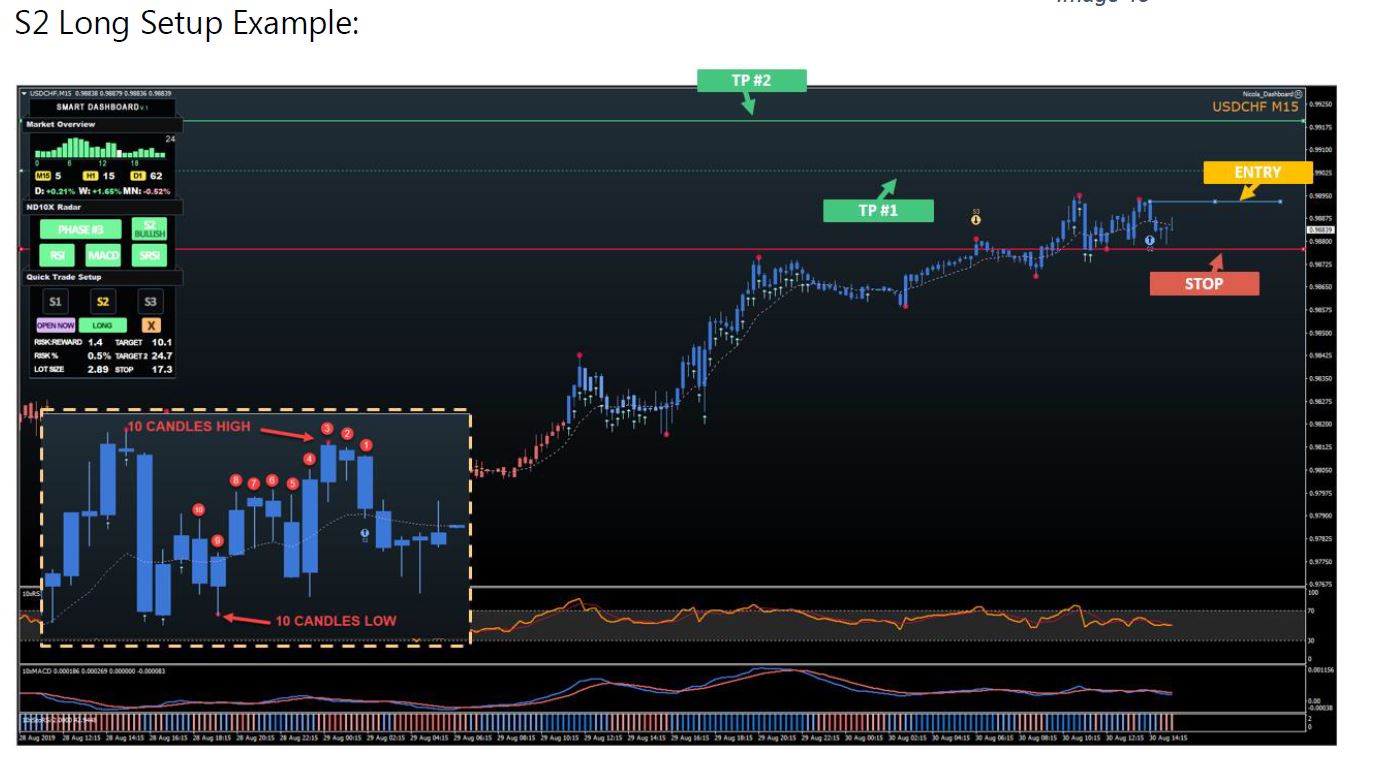Expand the Market Overview section
This screenshot has height=772, width=1373.
coord(63,124)
